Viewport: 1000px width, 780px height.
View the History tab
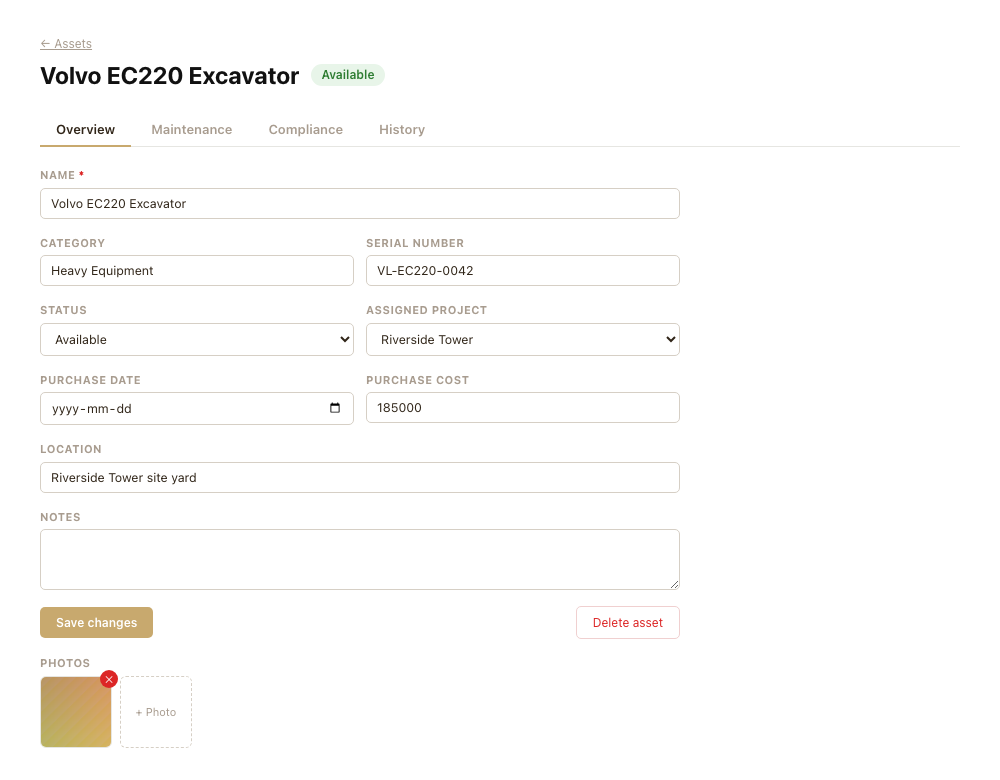(402, 129)
